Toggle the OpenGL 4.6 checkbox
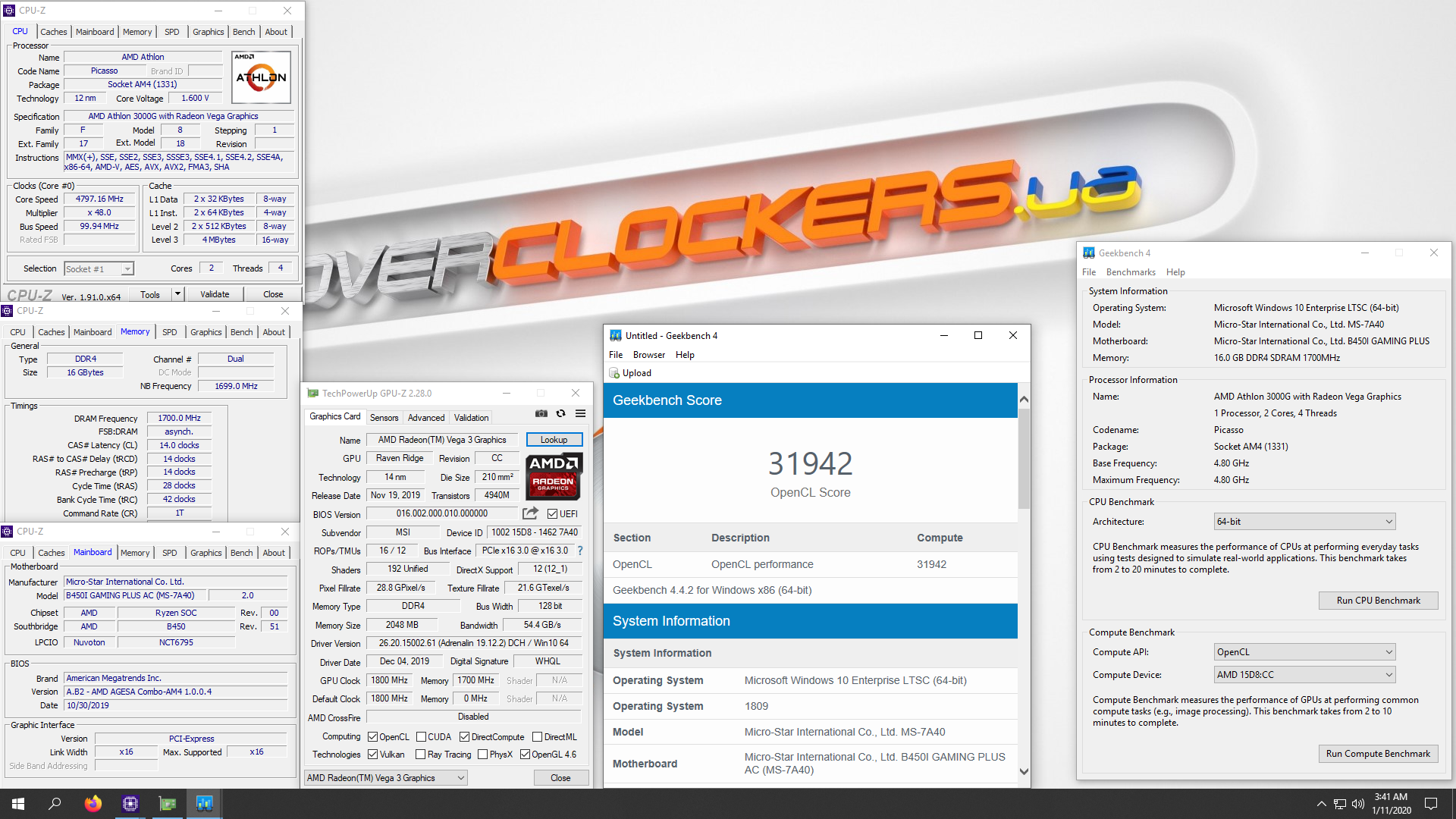The width and height of the screenshot is (1456, 819). pos(525,754)
